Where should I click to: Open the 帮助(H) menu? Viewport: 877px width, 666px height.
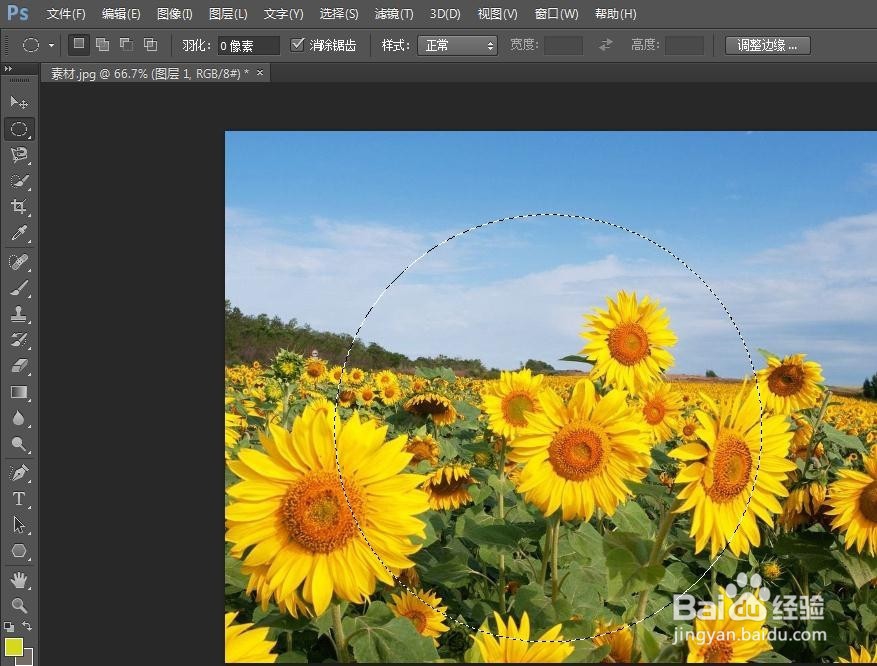coord(615,13)
